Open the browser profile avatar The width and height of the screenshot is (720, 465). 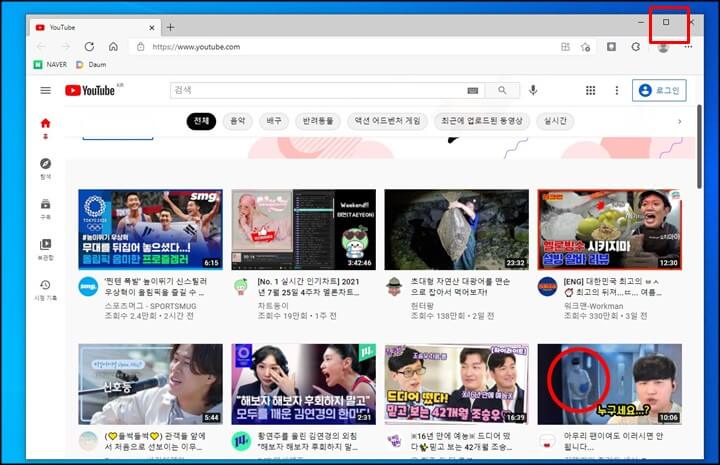(663, 47)
